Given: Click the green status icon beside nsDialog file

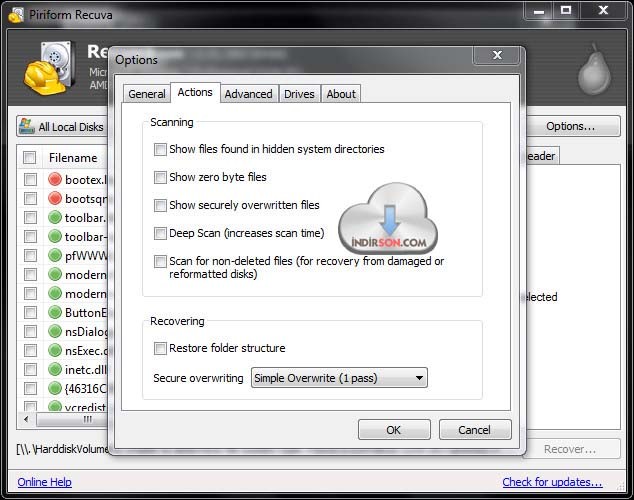Looking at the screenshot, I should pyautogui.click(x=55, y=331).
